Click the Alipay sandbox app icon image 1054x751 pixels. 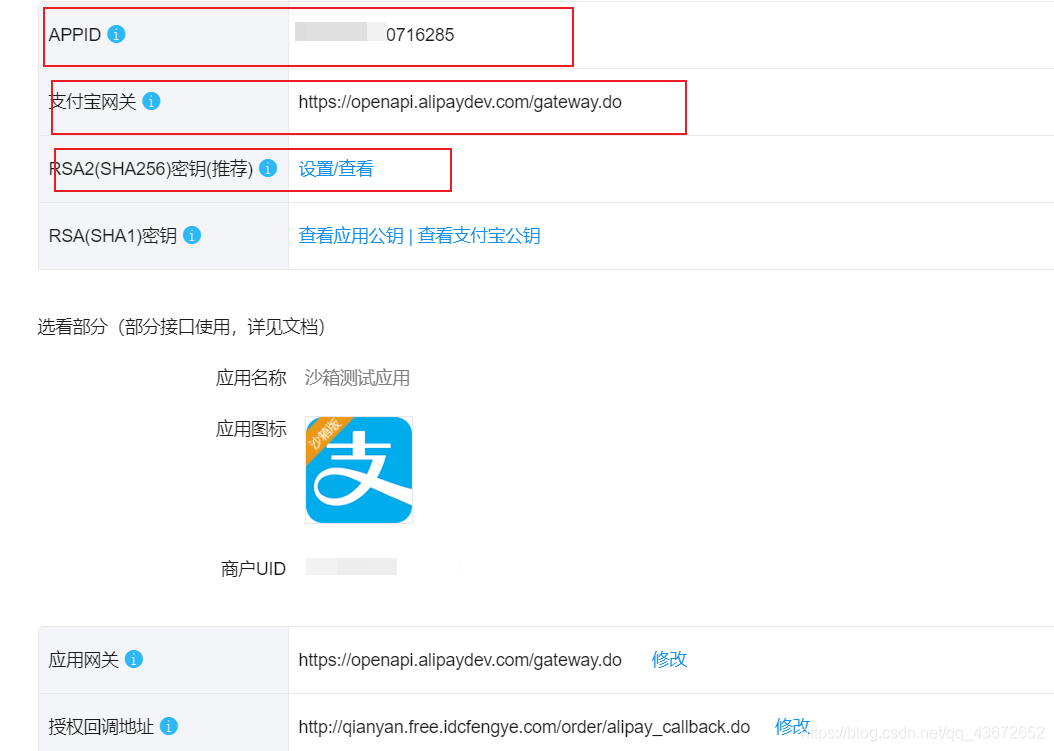[x=359, y=470]
